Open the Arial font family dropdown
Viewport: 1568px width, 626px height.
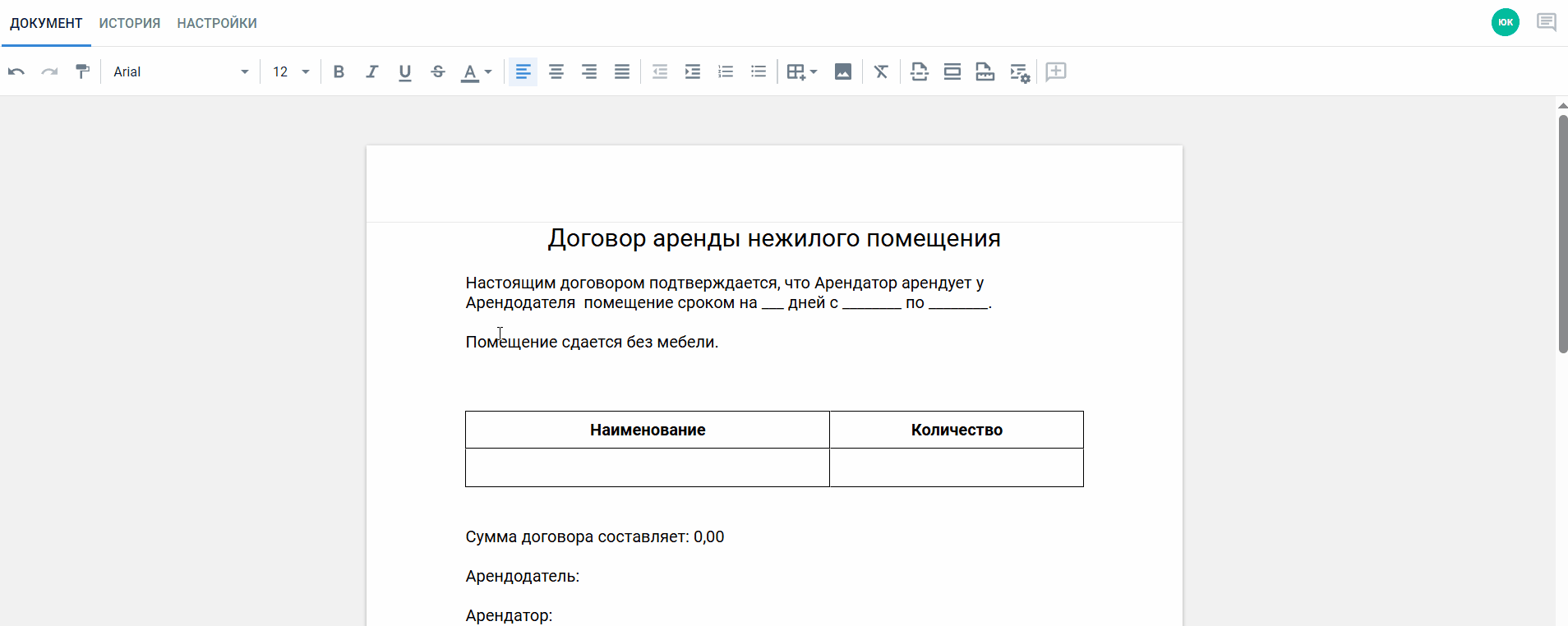[x=181, y=71]
